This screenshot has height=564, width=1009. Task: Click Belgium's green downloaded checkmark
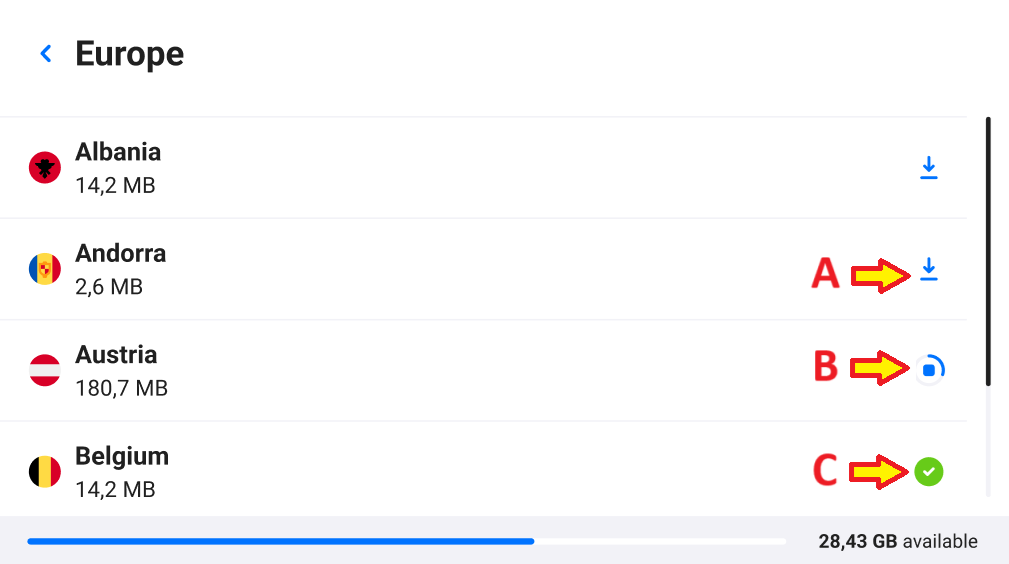[x=929, y=472]
